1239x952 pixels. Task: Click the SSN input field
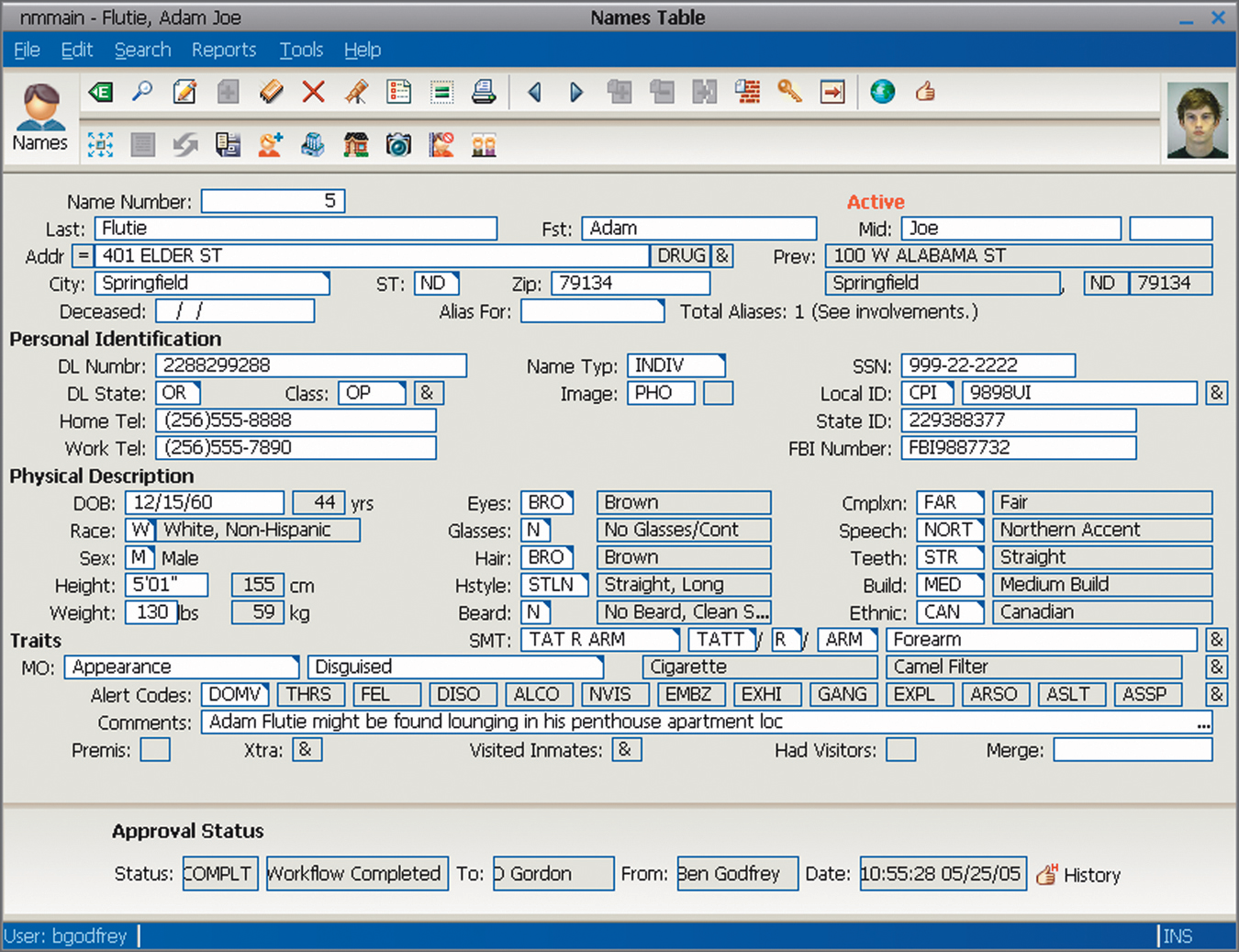tap(988, 365)
